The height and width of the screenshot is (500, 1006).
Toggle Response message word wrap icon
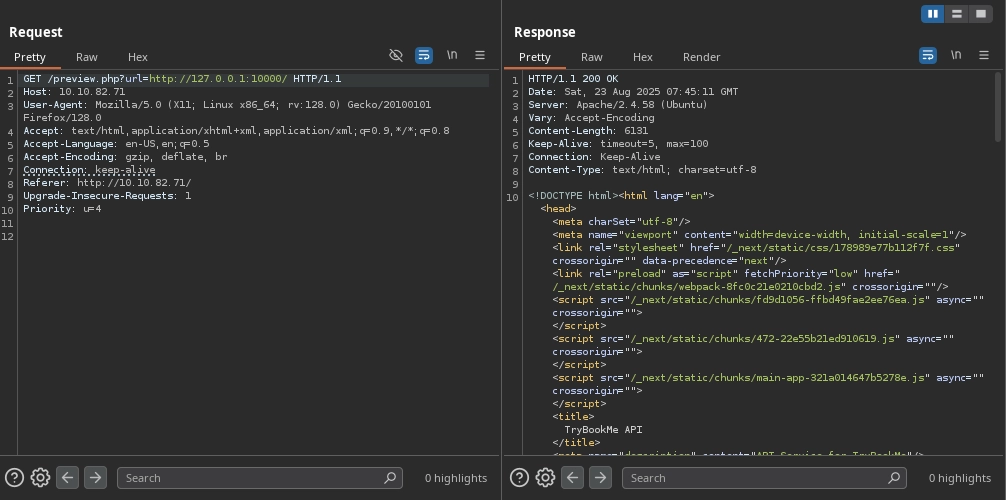928,56
